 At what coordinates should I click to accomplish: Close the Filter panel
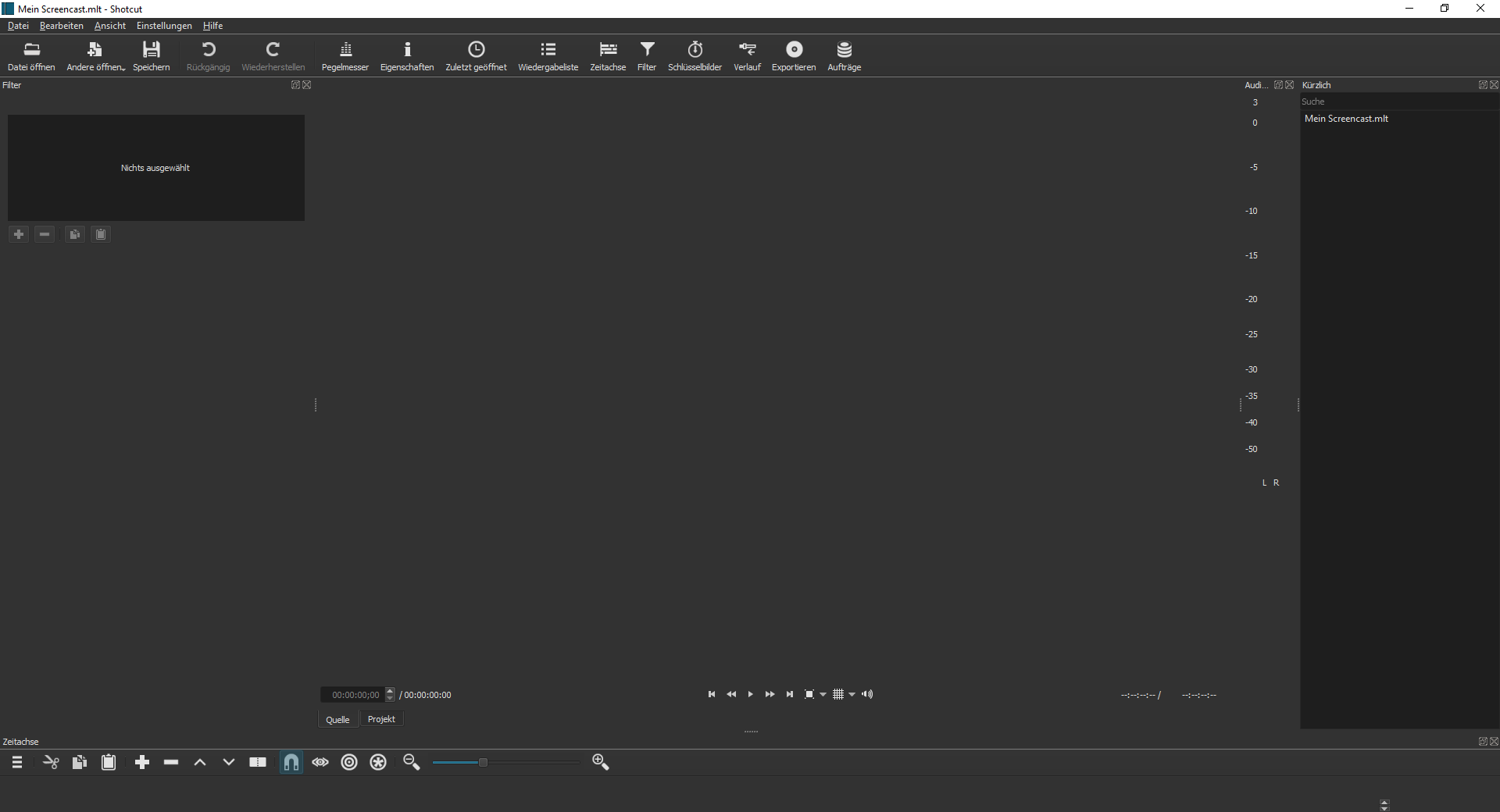click(307, 85)
